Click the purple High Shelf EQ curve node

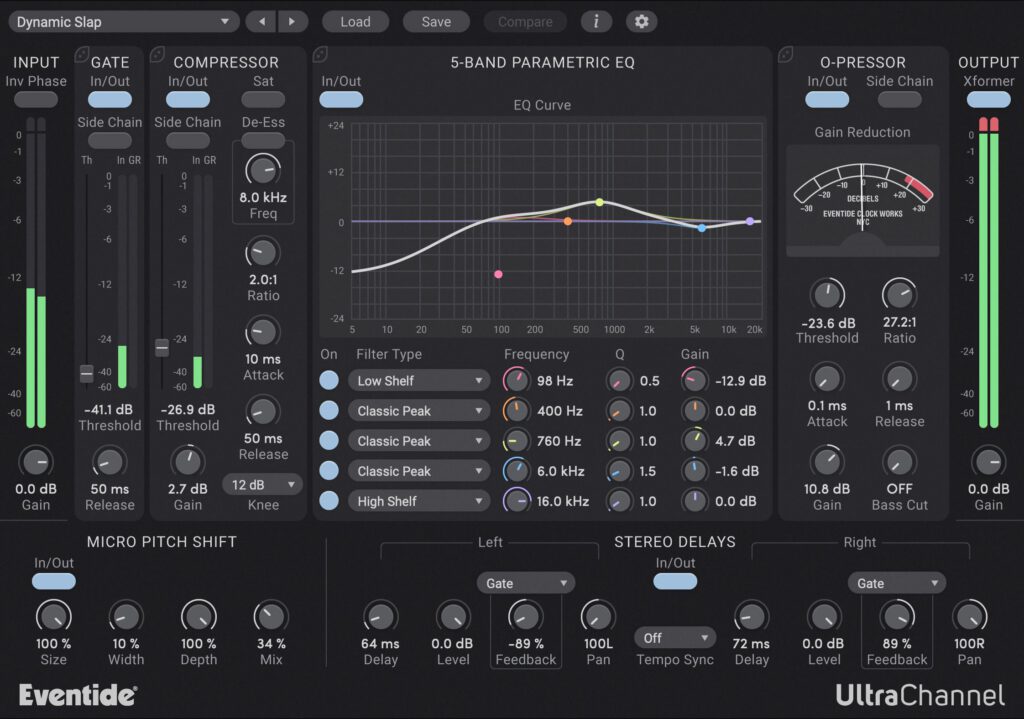[x=750, y=221]
